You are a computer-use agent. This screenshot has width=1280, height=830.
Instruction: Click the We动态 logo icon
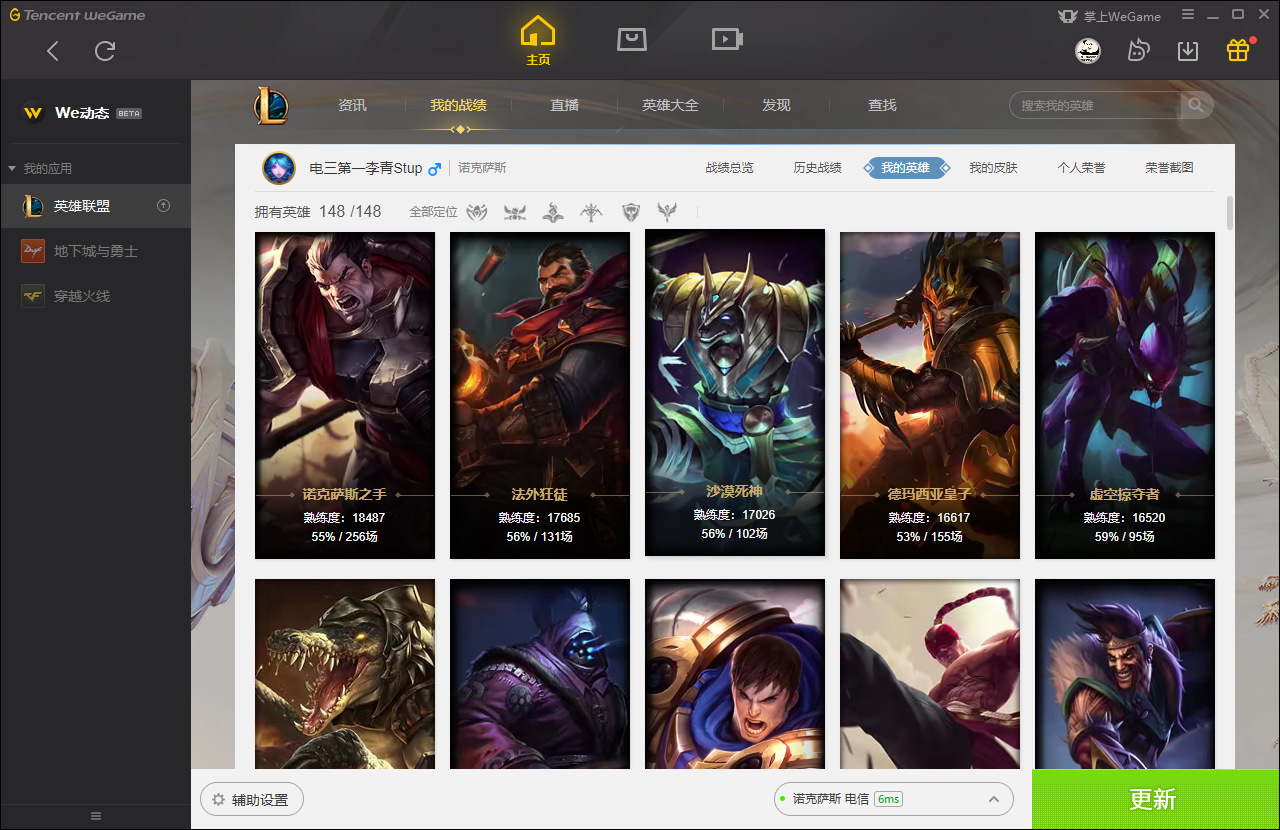[33, 113]
